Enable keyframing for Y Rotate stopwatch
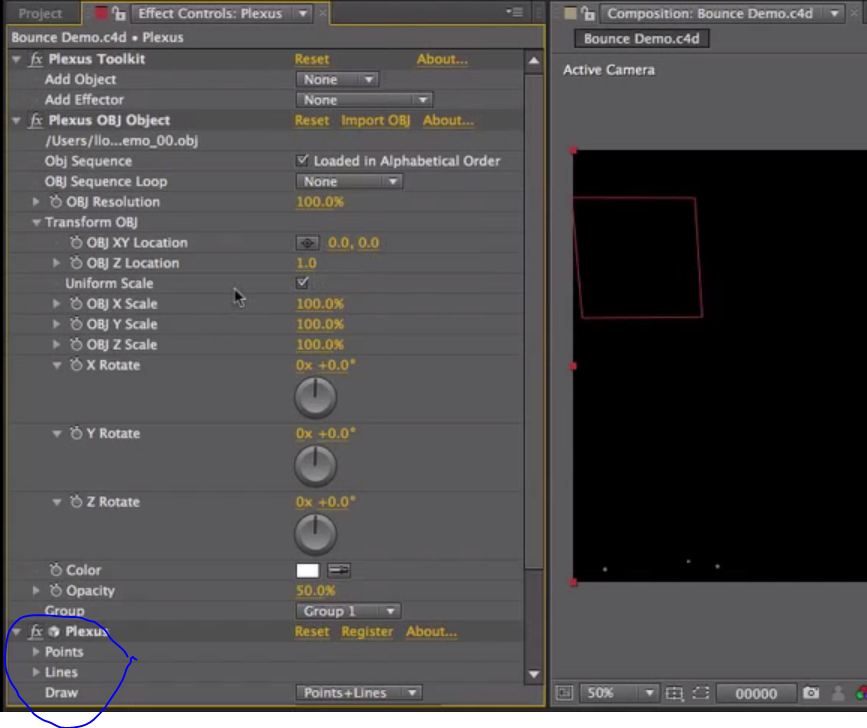 pyautogui.click(x=76, y=433)
